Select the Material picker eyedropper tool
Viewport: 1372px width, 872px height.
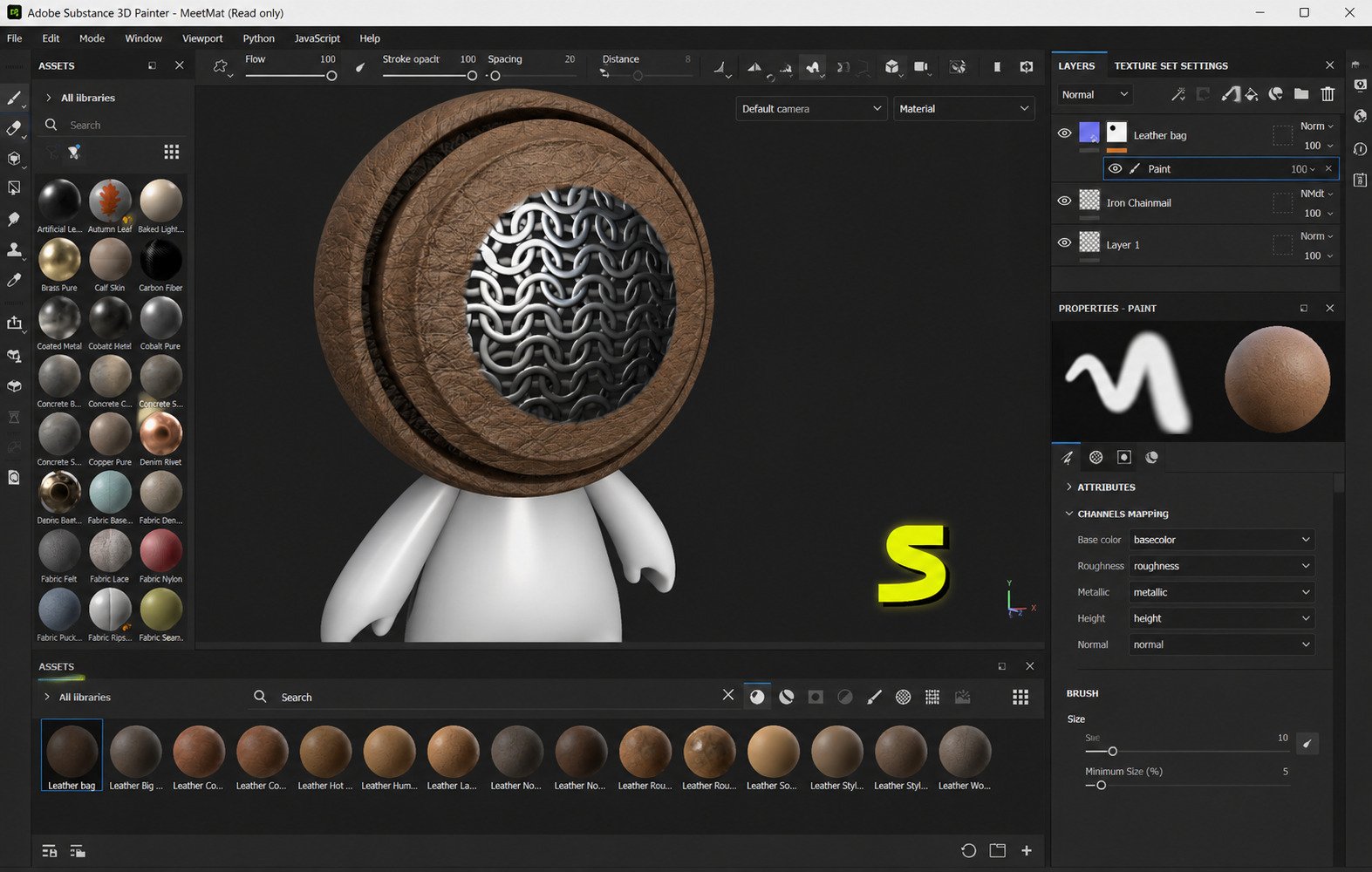[14, 280]
